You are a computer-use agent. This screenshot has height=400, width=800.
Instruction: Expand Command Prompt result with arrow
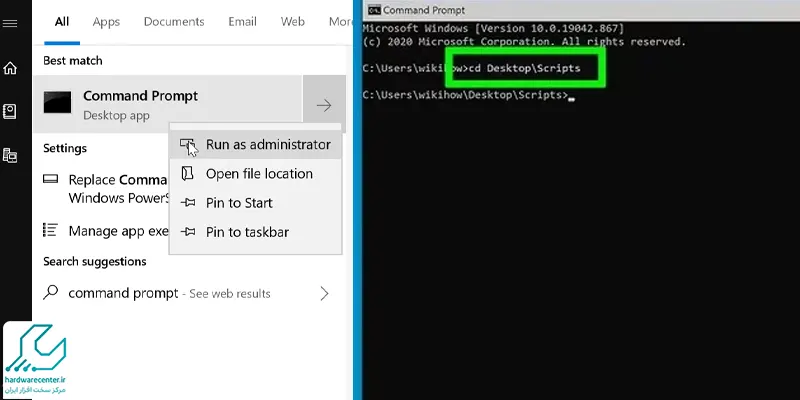pos(324,105)
